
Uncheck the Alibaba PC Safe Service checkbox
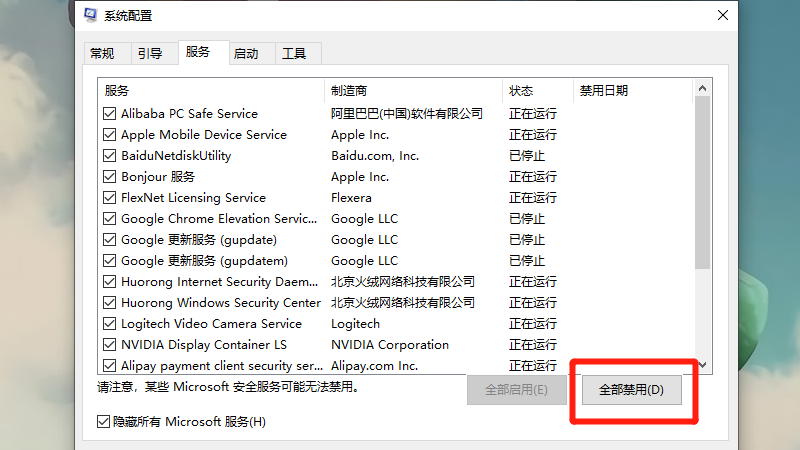pos(110,114)
